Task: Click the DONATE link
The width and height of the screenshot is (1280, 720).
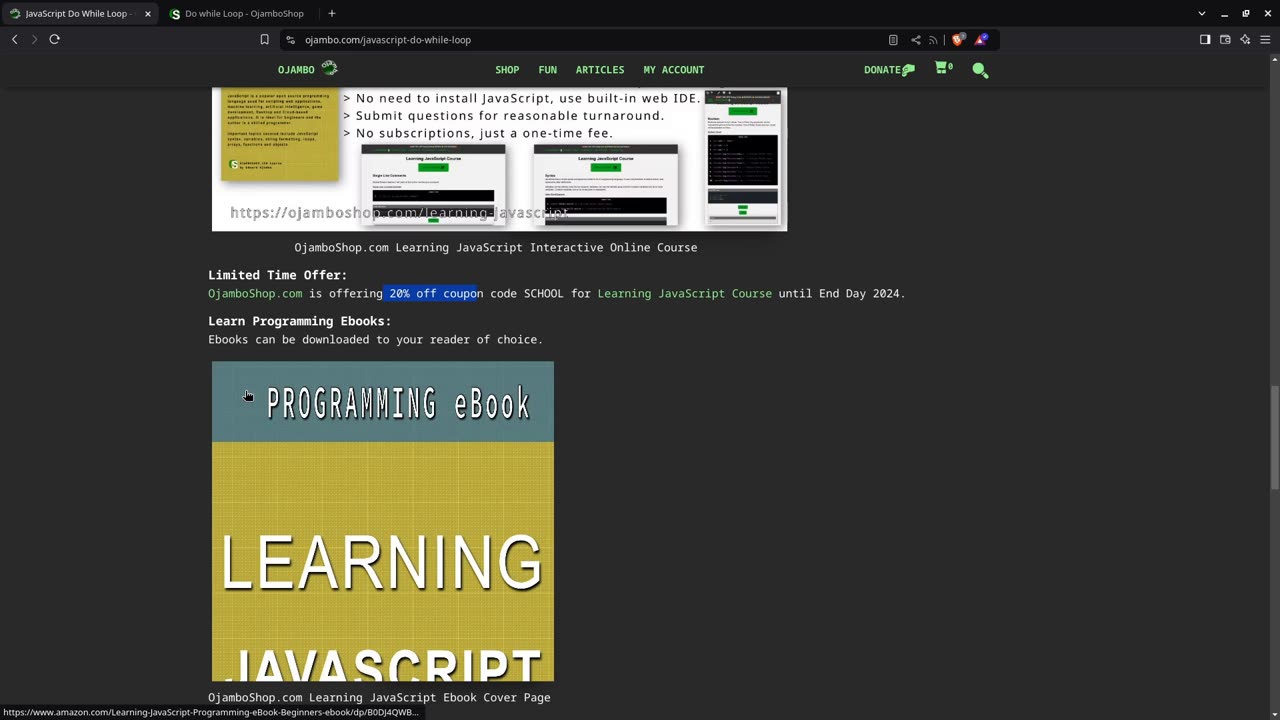Action: pos(889,70)
